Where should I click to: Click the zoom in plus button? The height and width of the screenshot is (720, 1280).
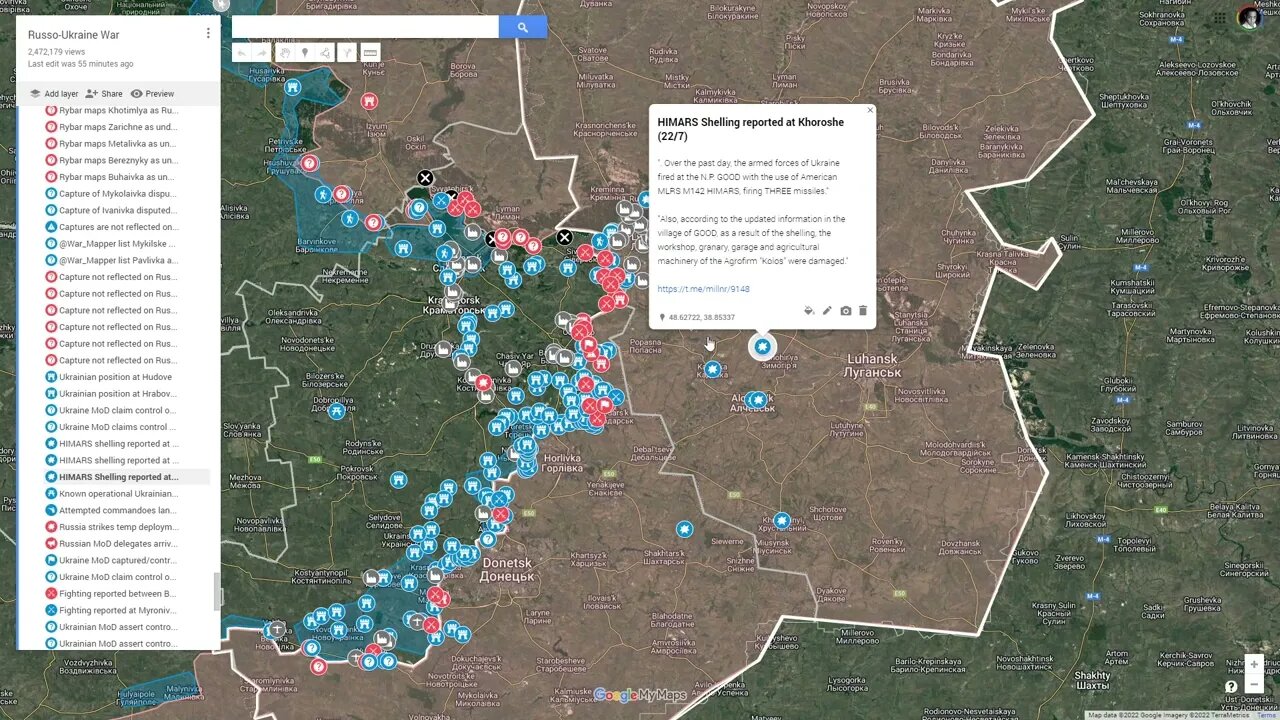pyautogui.click(x=1254, y=665)
